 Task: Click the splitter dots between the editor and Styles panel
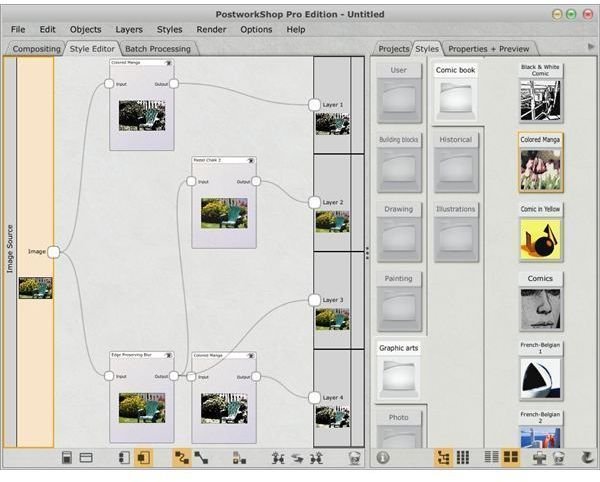pyautogui.click(x=367, y=253)
